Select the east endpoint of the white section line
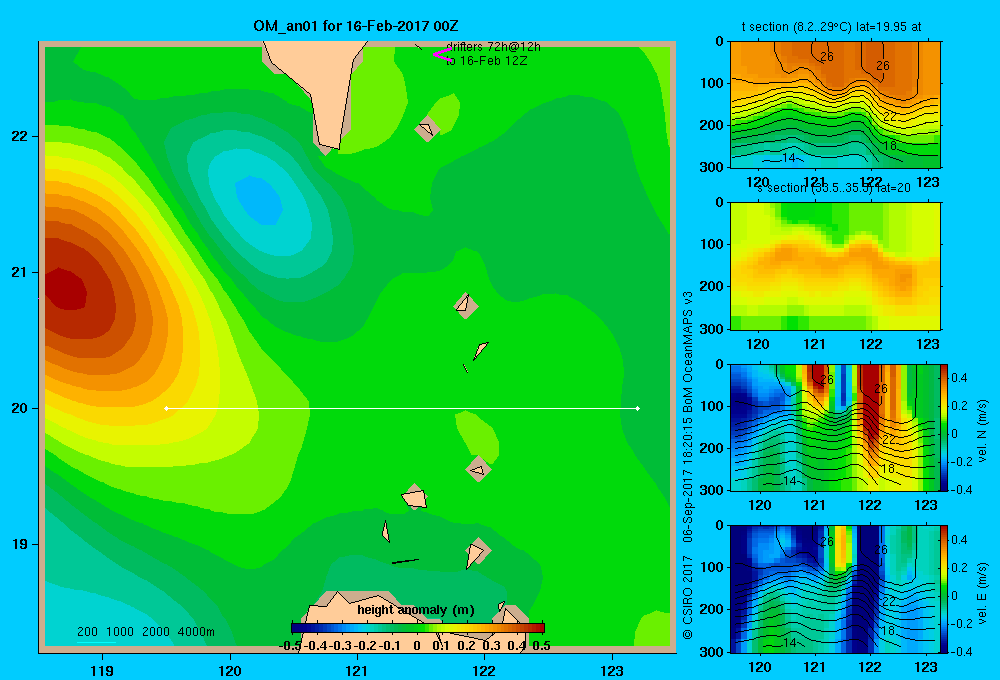1000x680 pixels. [638, 408]
